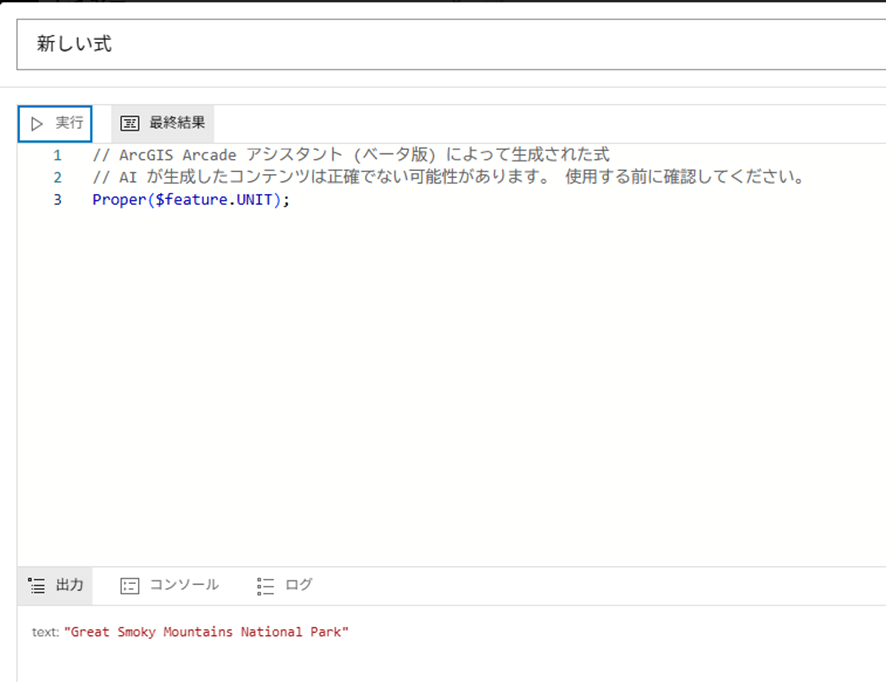Select line number 3 in the gutter
The height and width of the screenshot is (682, 886).
pyautogui.click(x=57, y=199)
